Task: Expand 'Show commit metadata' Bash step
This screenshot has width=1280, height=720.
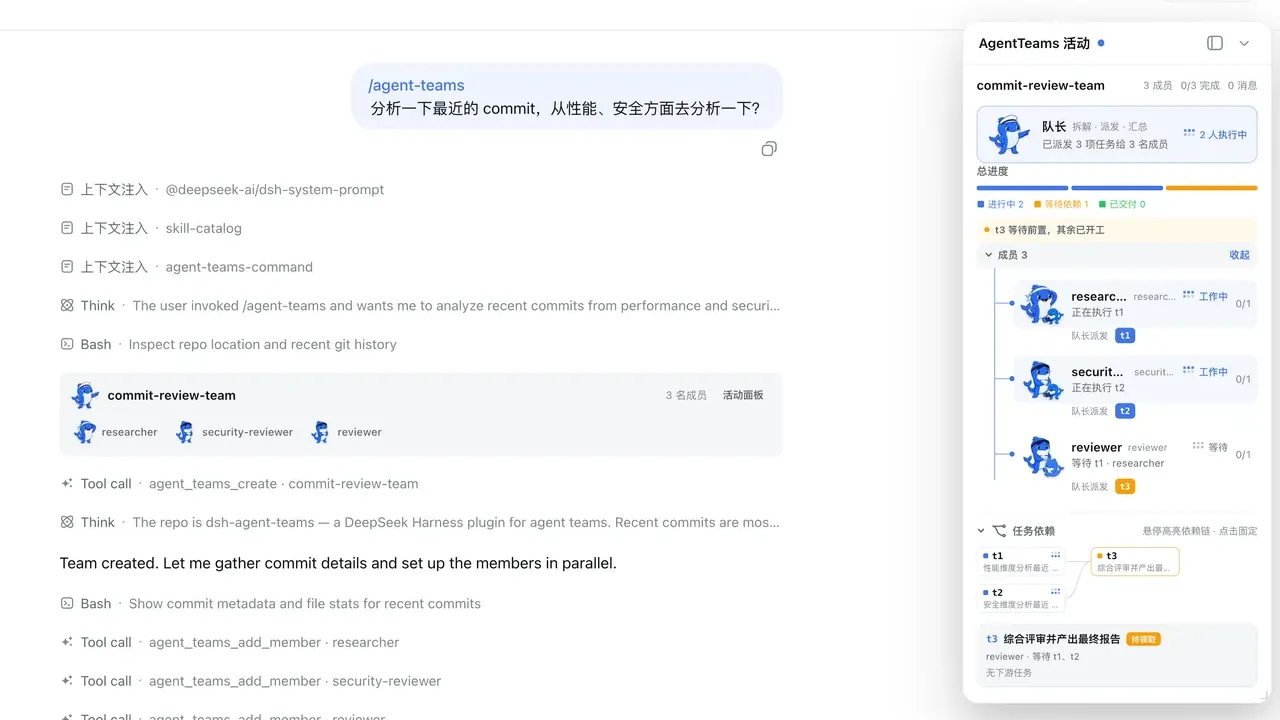Action: point(271,604)
